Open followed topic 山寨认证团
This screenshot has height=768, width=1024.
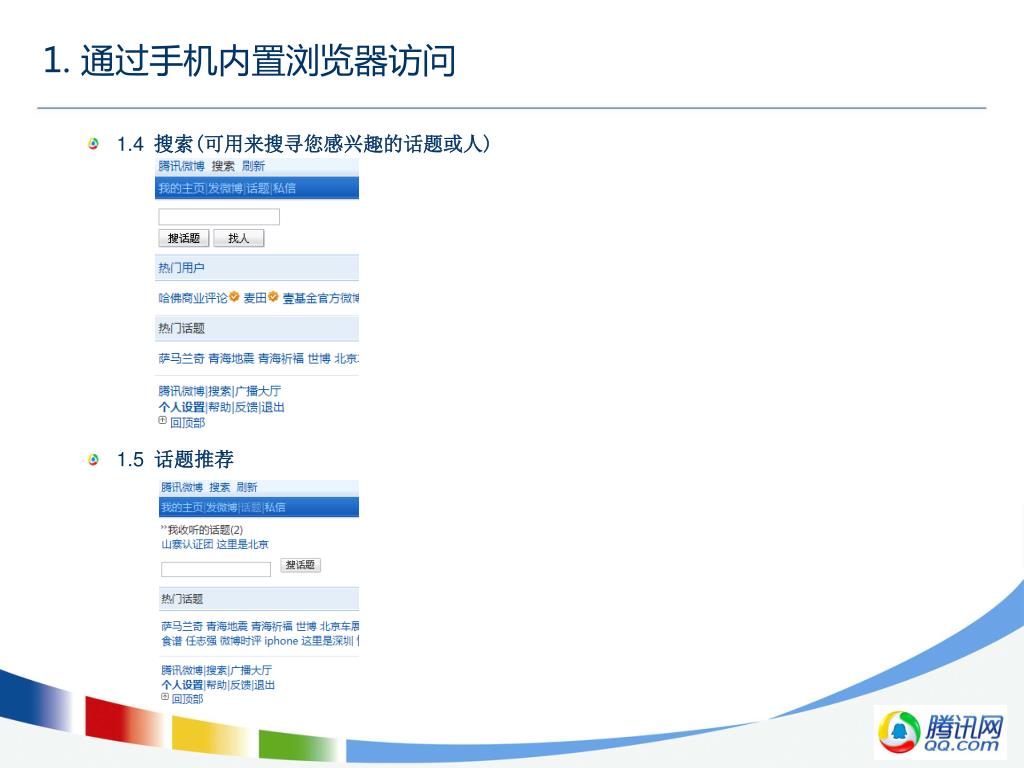pyautogui.click(x=187, y=545)
